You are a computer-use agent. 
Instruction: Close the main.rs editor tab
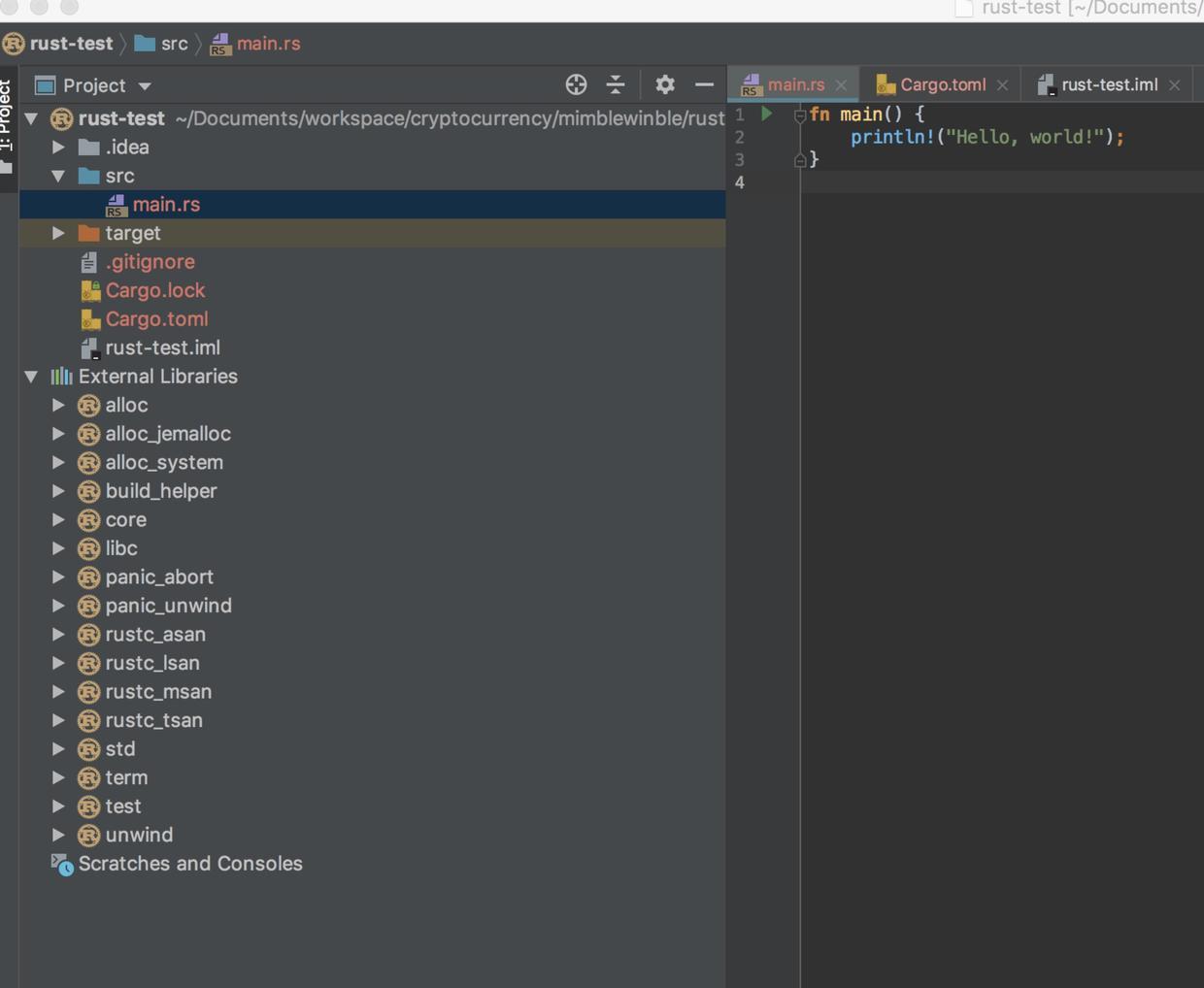[841, 85]
